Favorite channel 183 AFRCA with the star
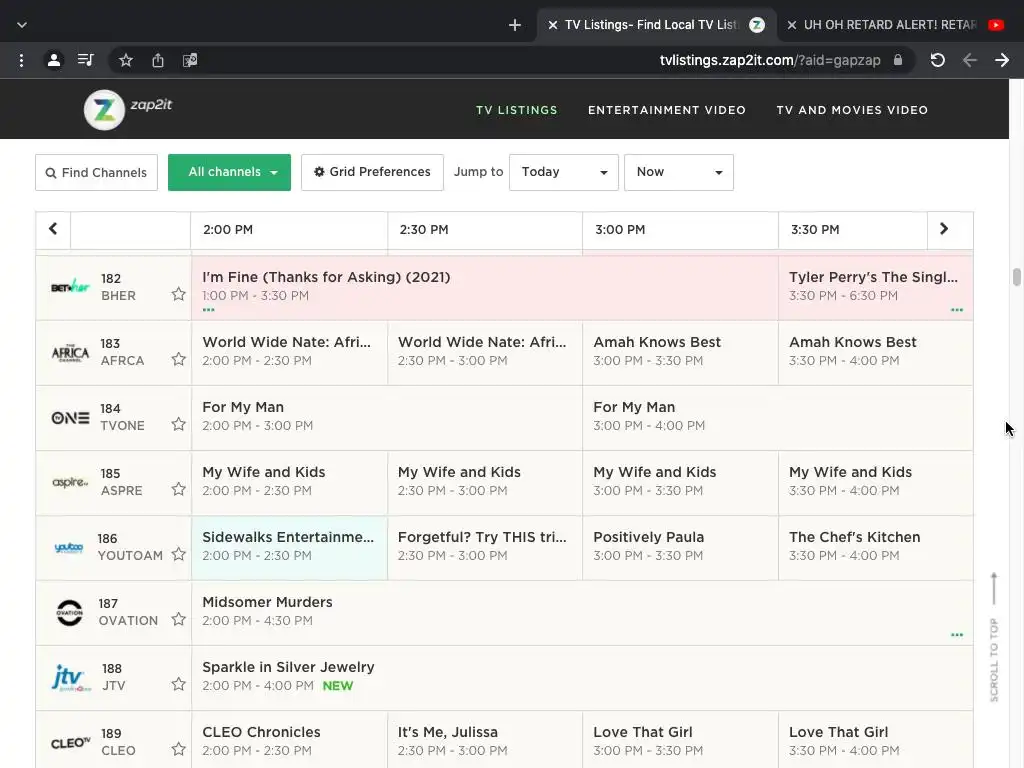The width and height of the screenshot is (1024, 768). (x=178, y=359)
